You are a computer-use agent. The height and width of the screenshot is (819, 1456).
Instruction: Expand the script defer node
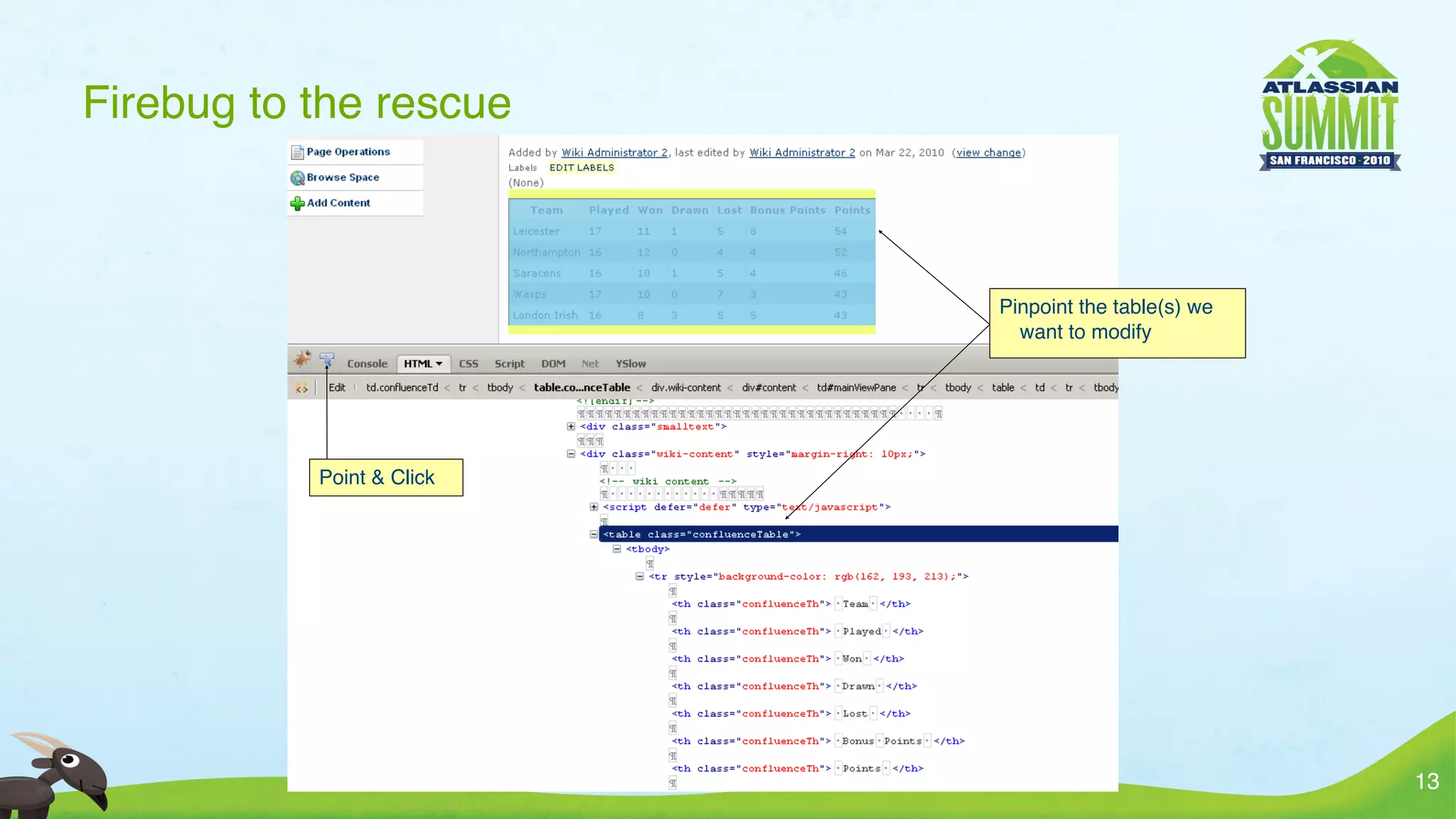pos(594,507)
